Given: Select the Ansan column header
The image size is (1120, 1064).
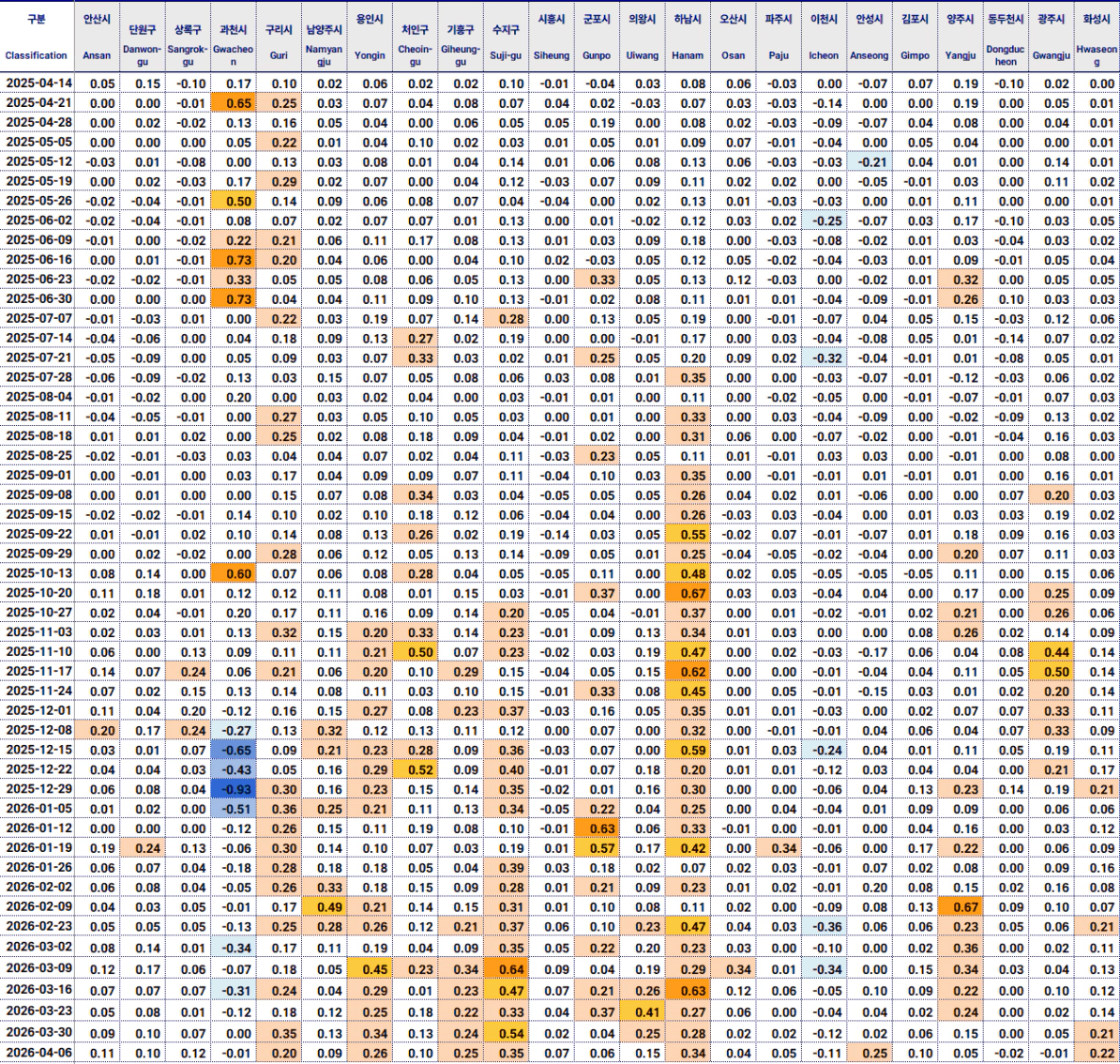Looking at the screenshot, I should 97,37.
